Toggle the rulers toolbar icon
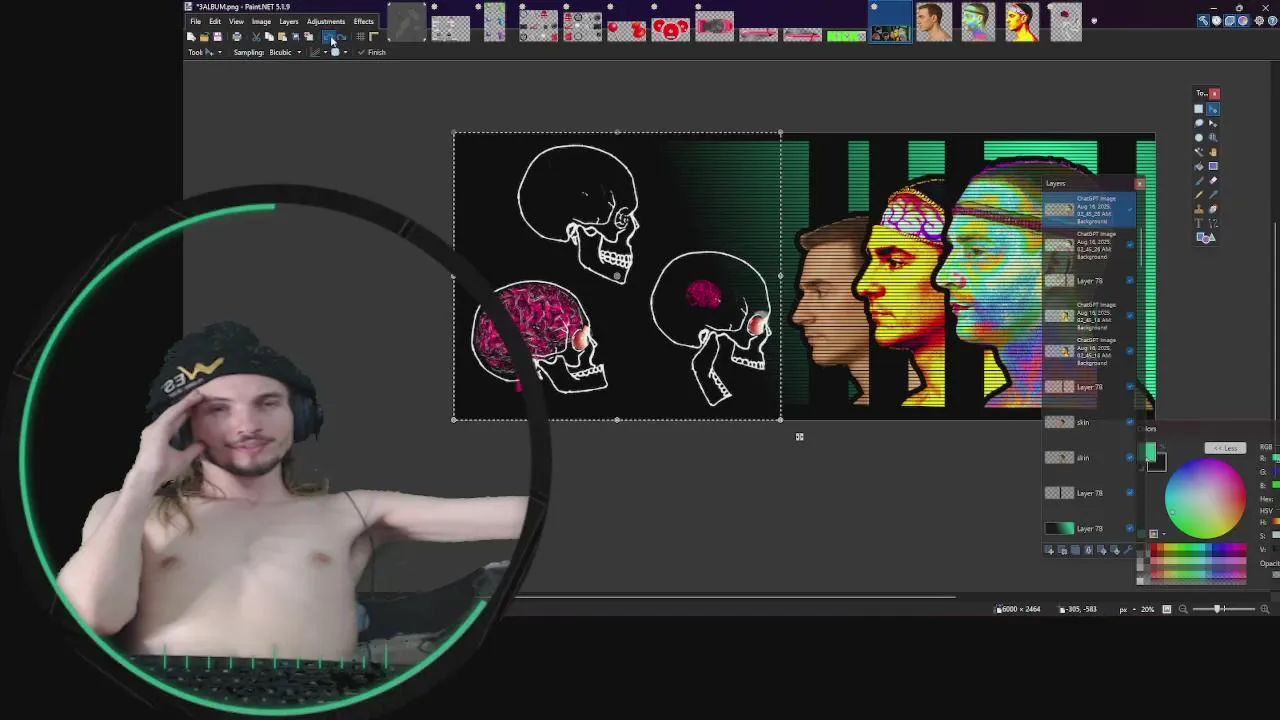The height and width of the screenshot is (720, 1280). pyautogui.click(x=374, y=37)
